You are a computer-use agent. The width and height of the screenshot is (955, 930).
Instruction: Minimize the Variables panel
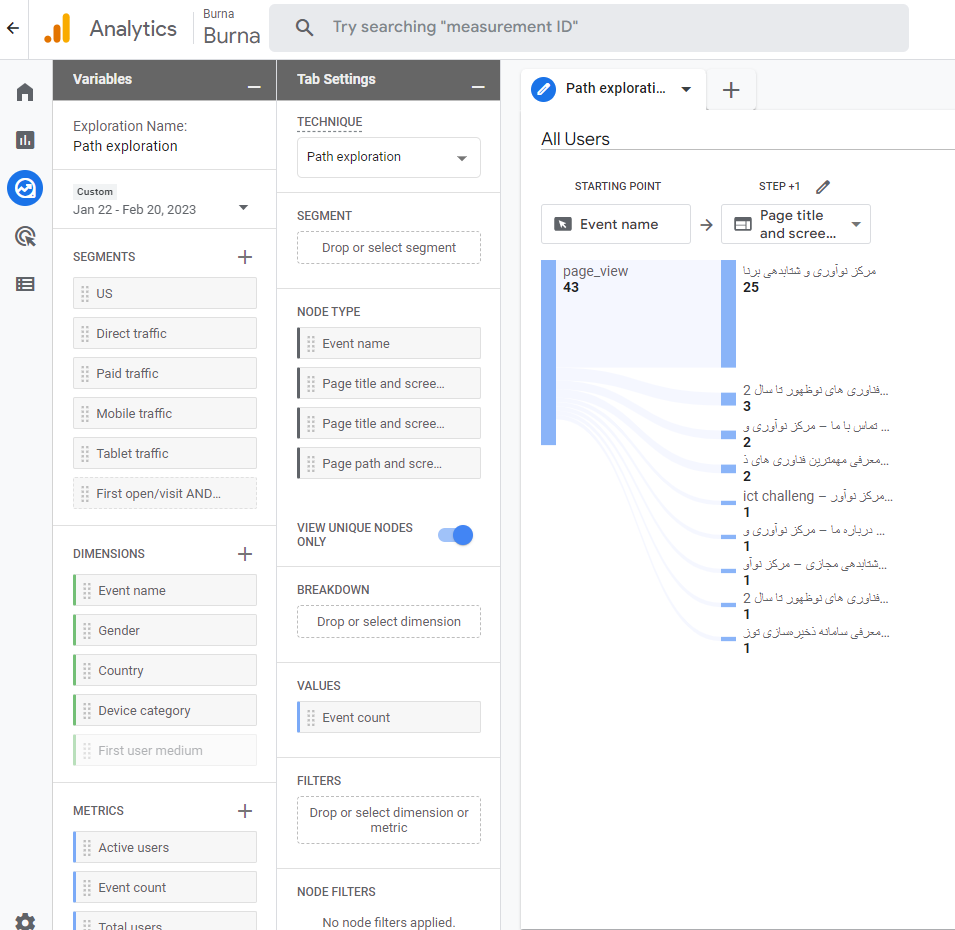255,87
